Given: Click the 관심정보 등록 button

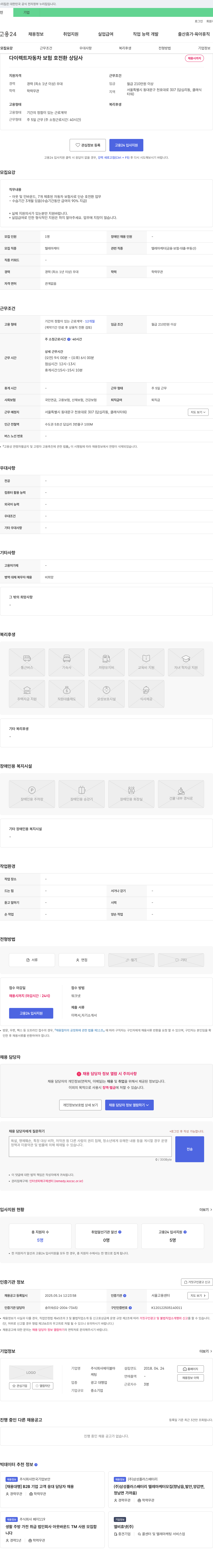Looking at the screenshot, I should [x=88, y=145].
